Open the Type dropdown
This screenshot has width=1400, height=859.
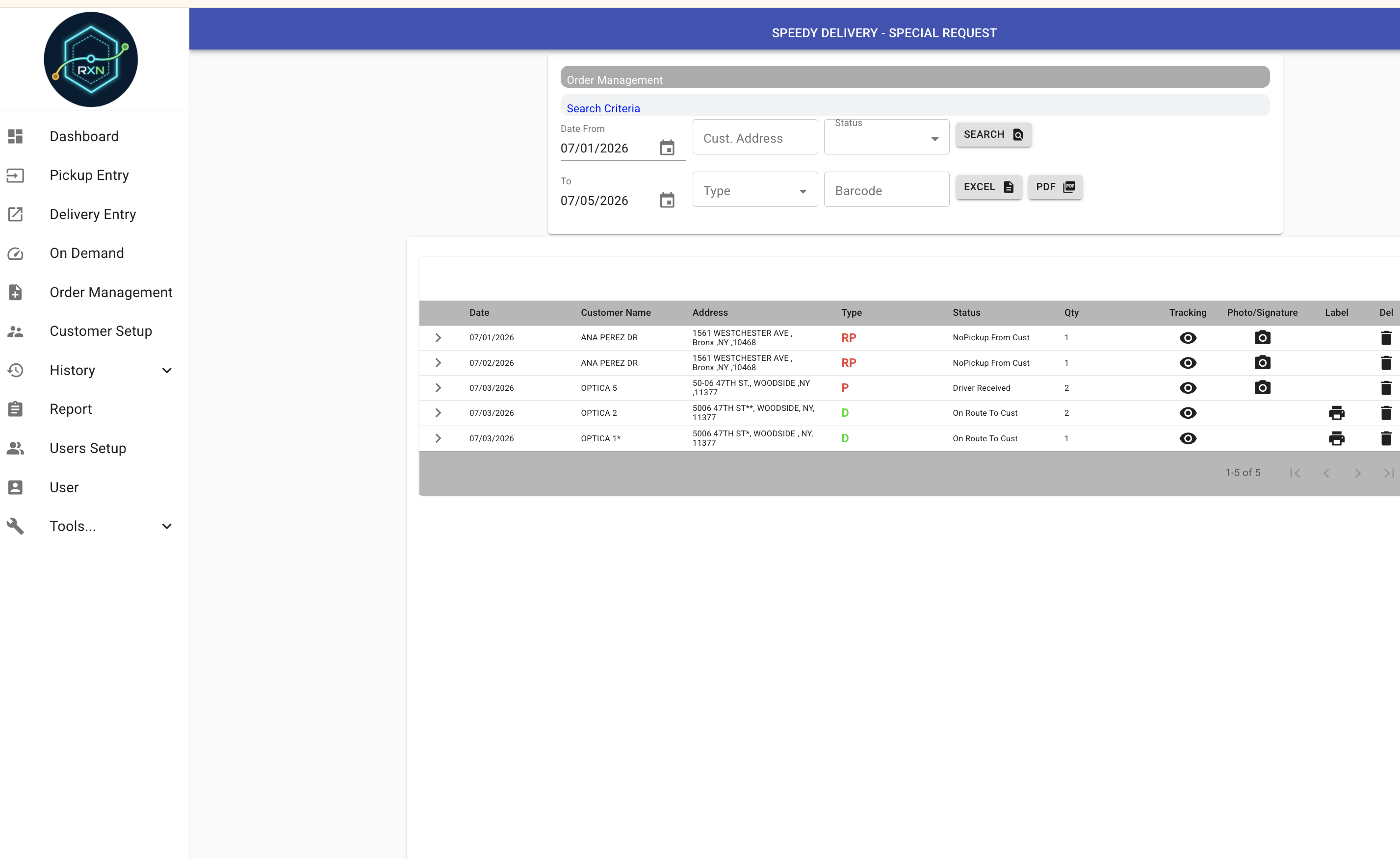[x=755, y=190]
